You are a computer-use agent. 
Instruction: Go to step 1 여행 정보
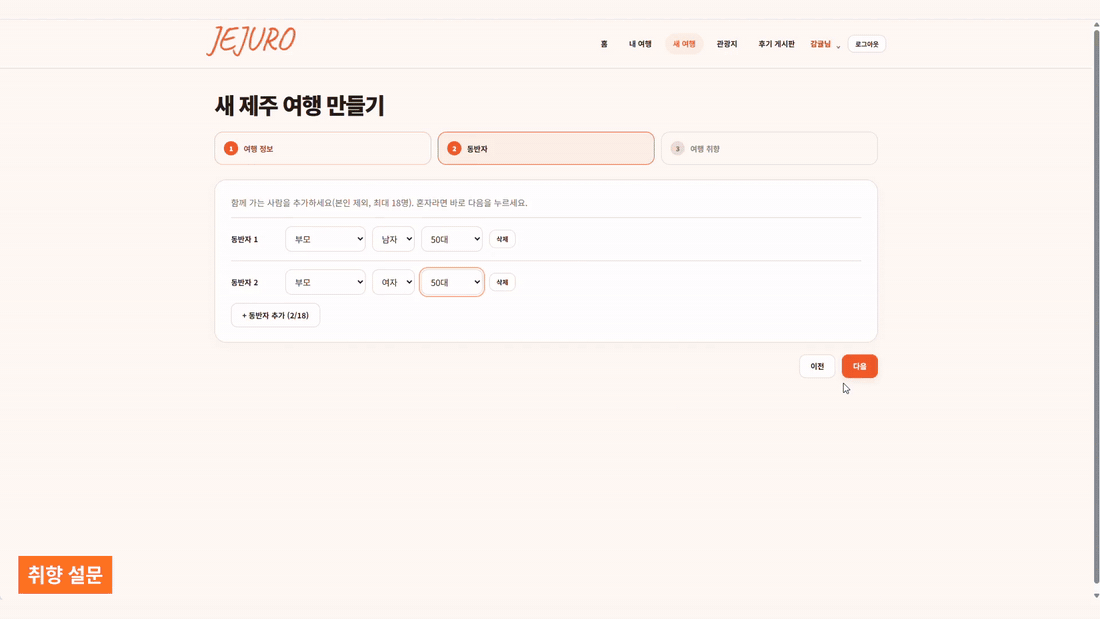[x=323, y=149]
